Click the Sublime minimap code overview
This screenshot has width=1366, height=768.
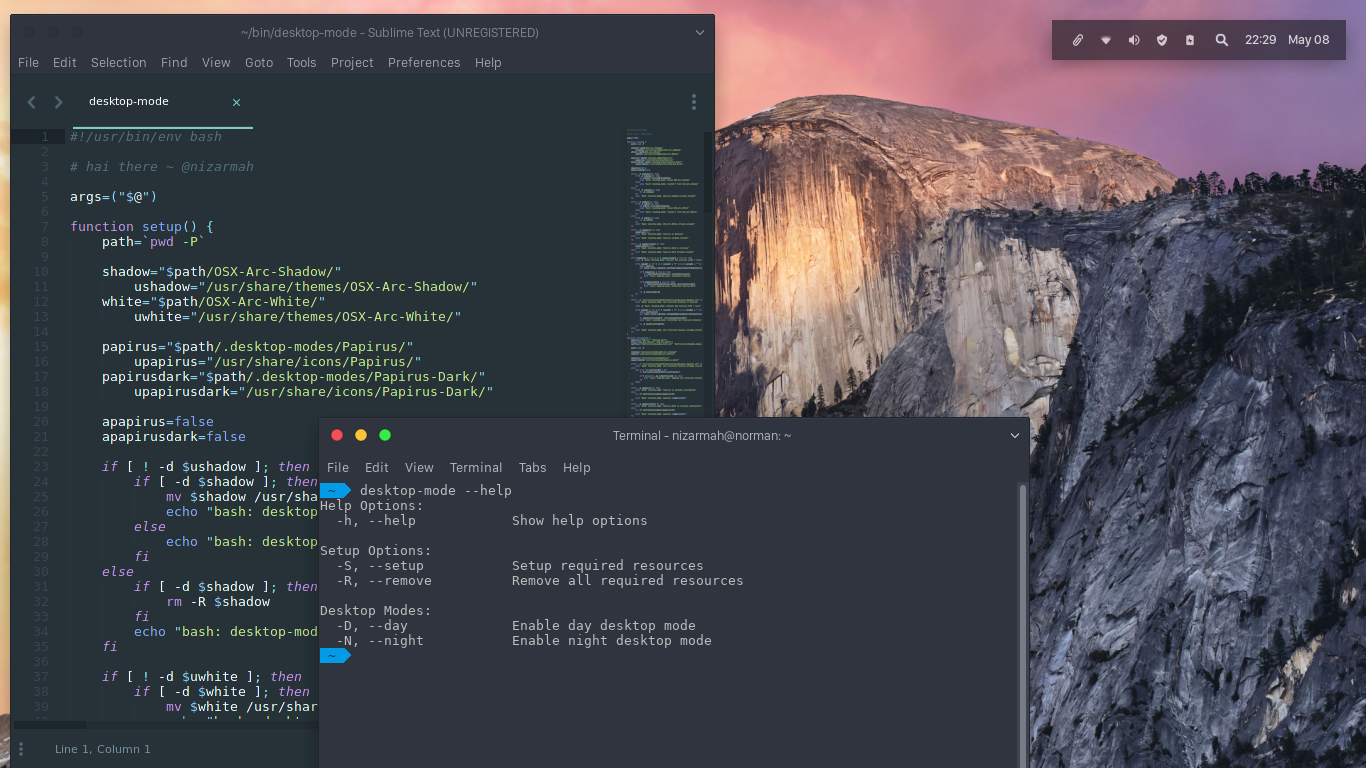pyautogui.click(x=664, y=275)
